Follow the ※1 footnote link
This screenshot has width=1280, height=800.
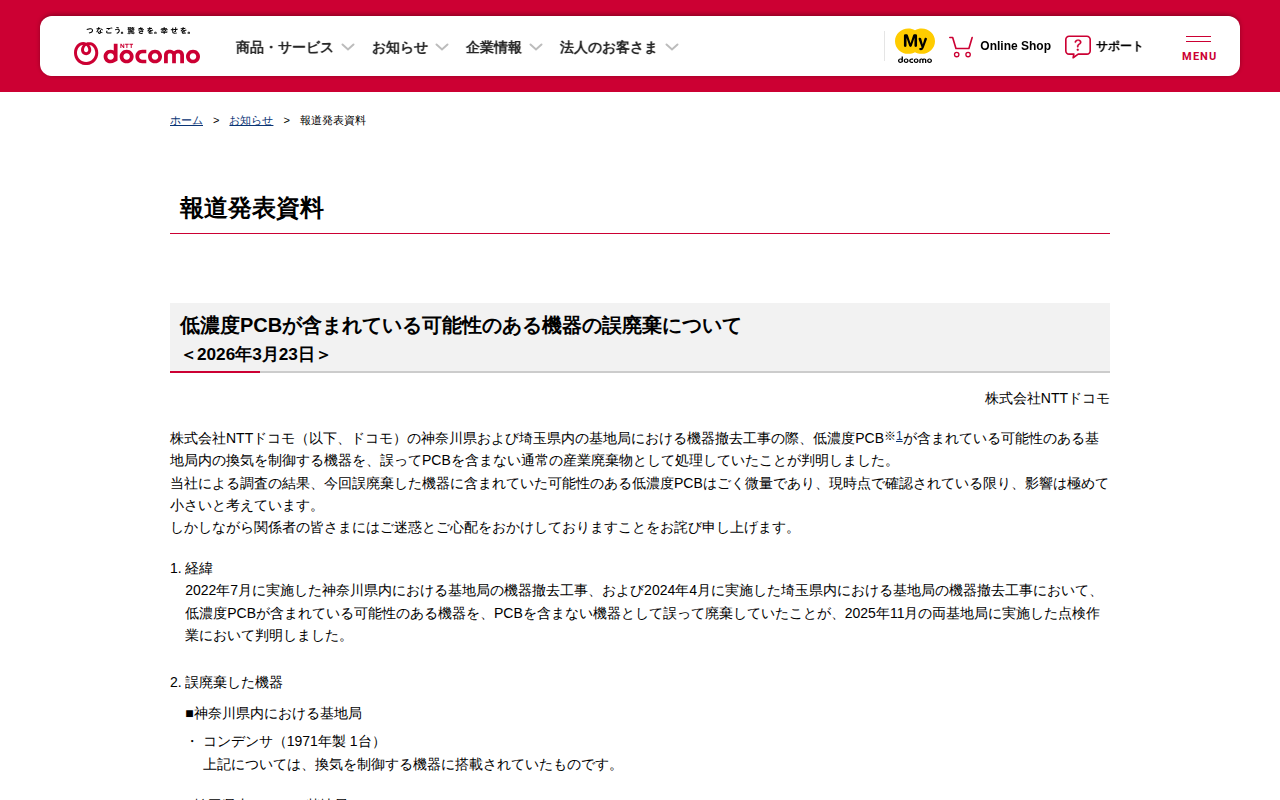point(894,436)
